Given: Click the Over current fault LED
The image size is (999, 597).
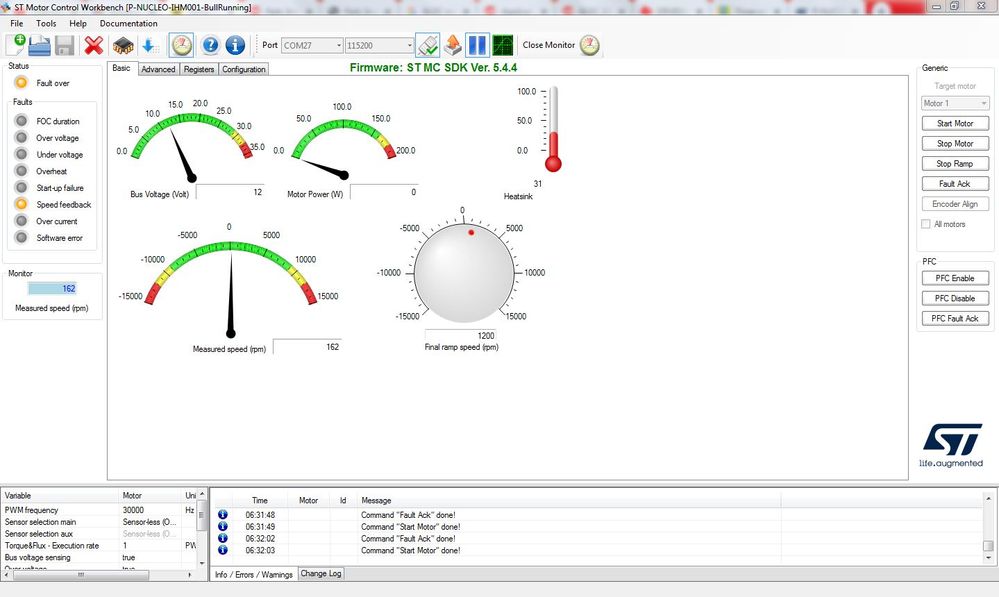Looking at the screenshot, I should pyautogui.click(x=21, y=220).
